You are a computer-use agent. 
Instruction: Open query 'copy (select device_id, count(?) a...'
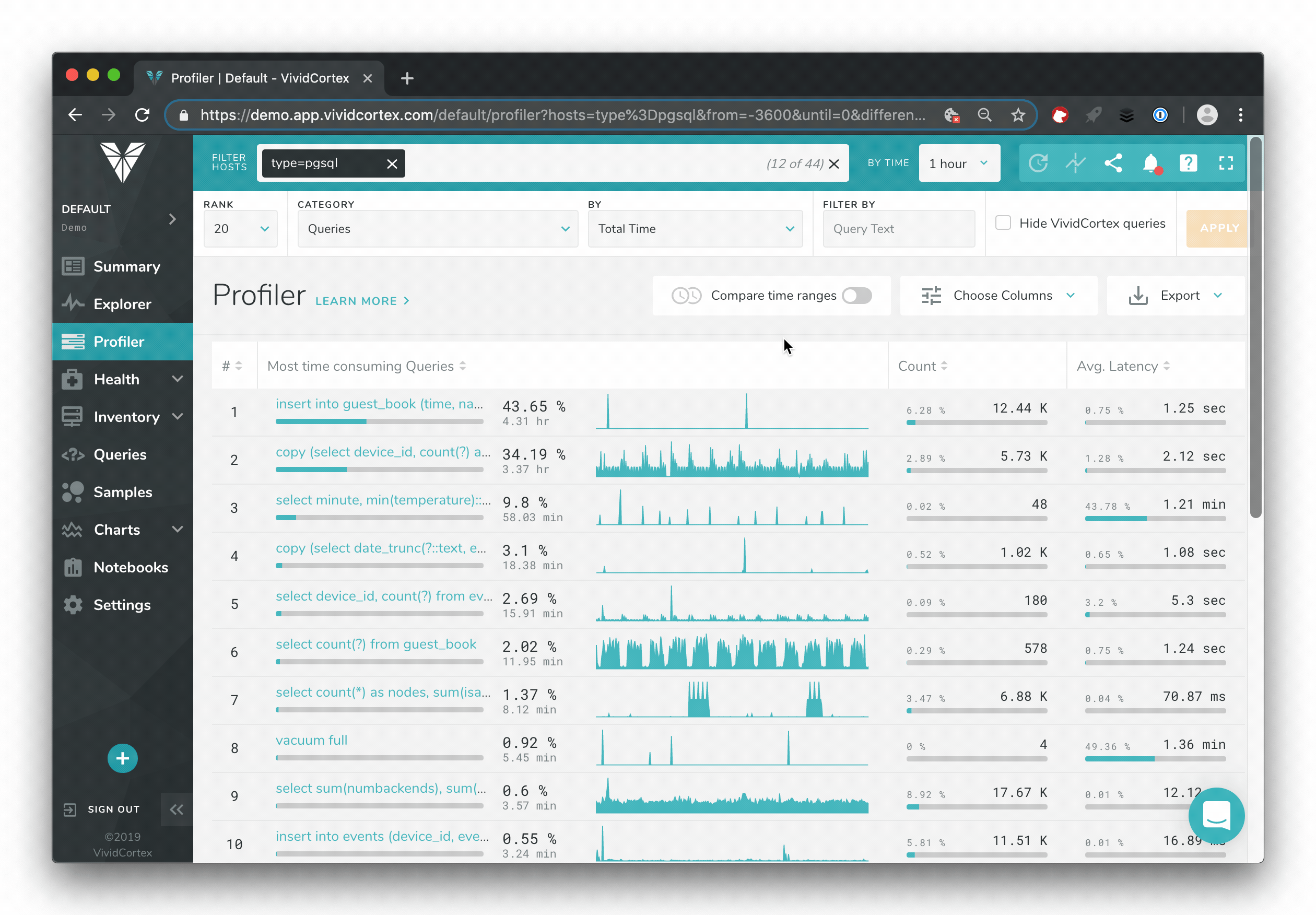(383, 452)
